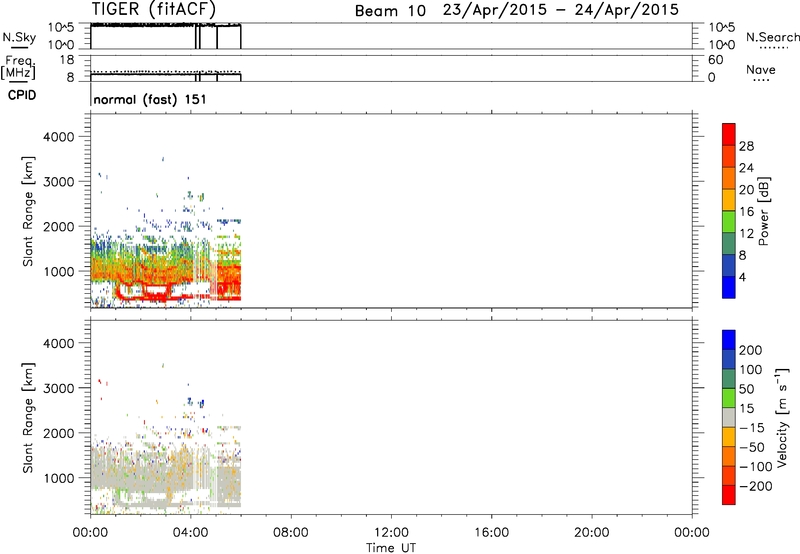Image resolution: width=800 pixels, height=554 pixels.
Task: Click the '08:00' time axis tick label
Action: (x=291, y=533)
